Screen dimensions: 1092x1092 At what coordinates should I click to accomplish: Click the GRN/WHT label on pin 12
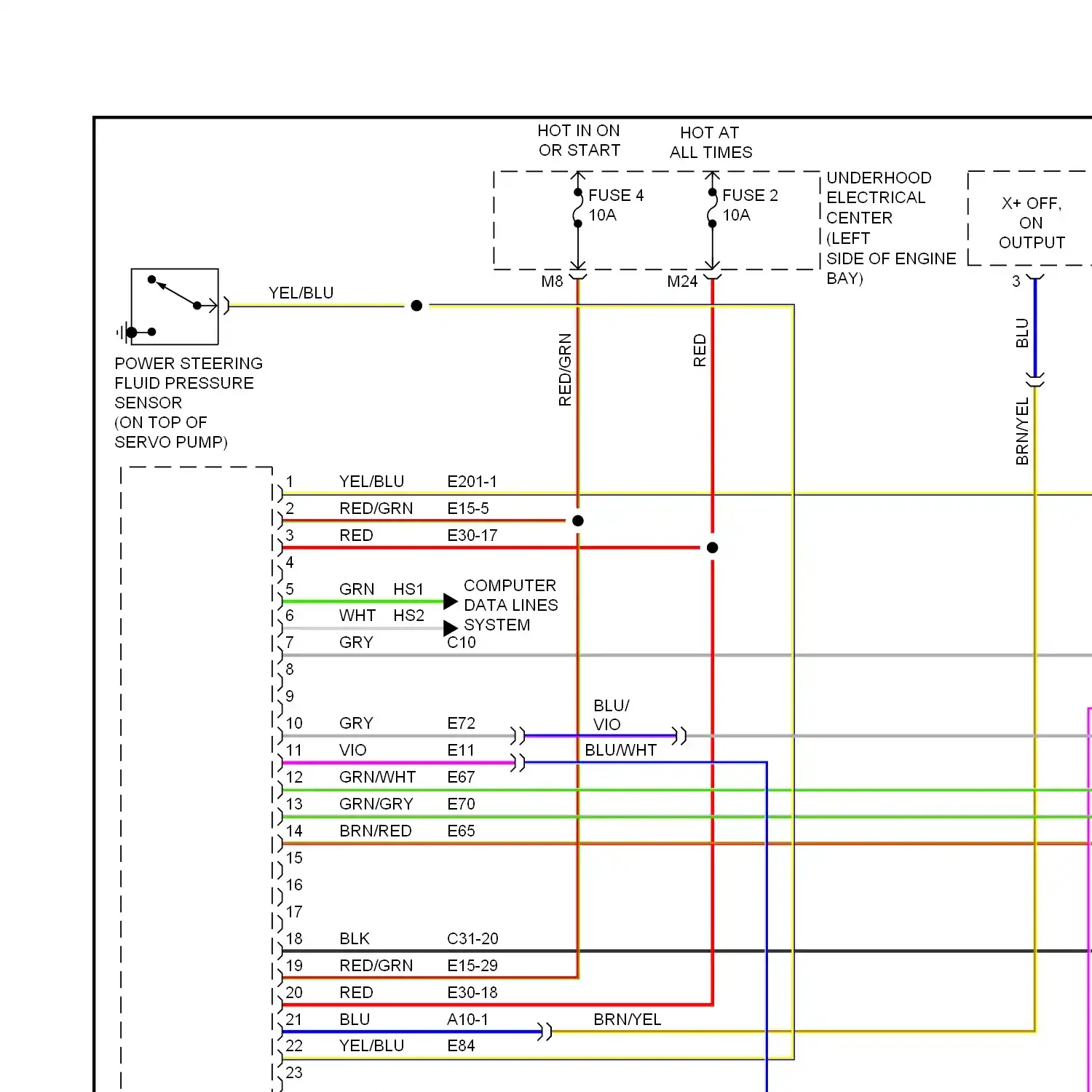pyautogui.click(x=377, y=778)
